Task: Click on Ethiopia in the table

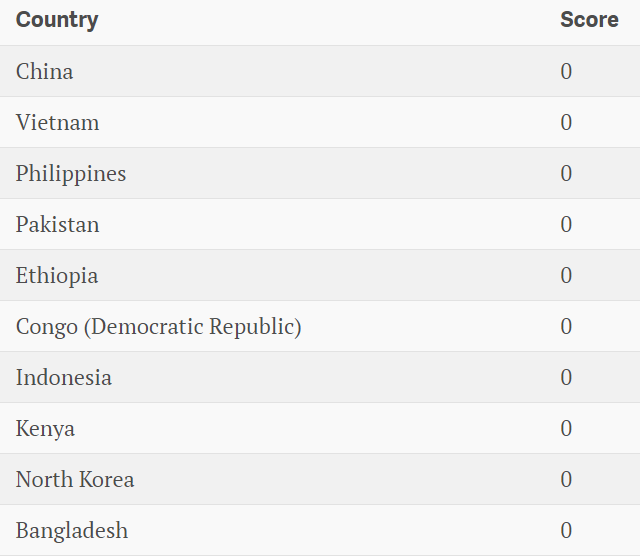Action: (x=57, y=275)
